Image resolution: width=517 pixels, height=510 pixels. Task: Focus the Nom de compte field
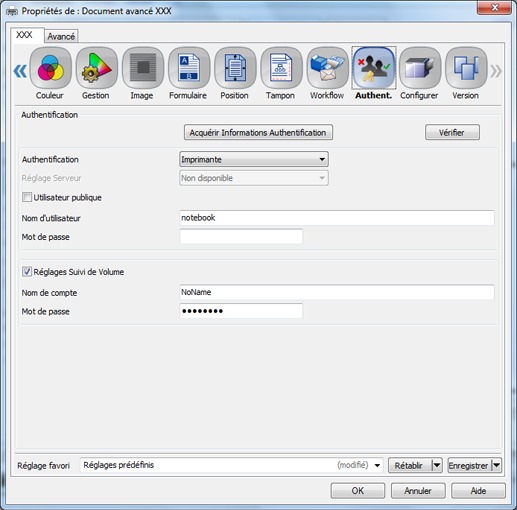pyautogui.click(x=337, y=292)
